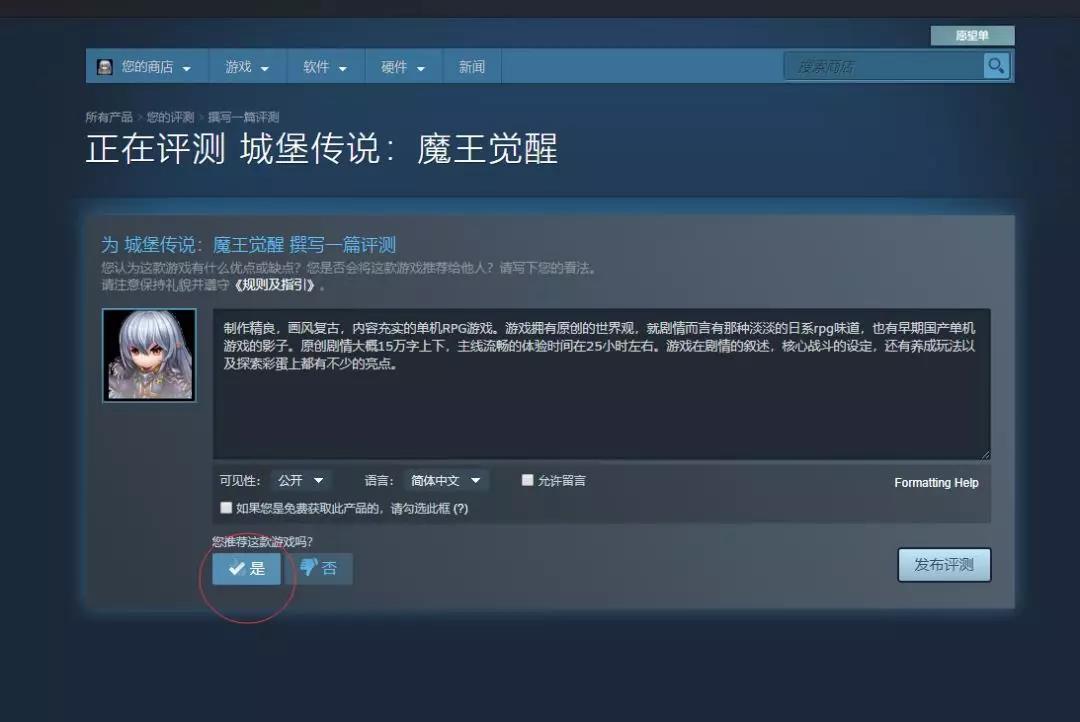Open the language 简体中文 dropdown
This screenshot has width=1080, height=722.
[446, 480]
